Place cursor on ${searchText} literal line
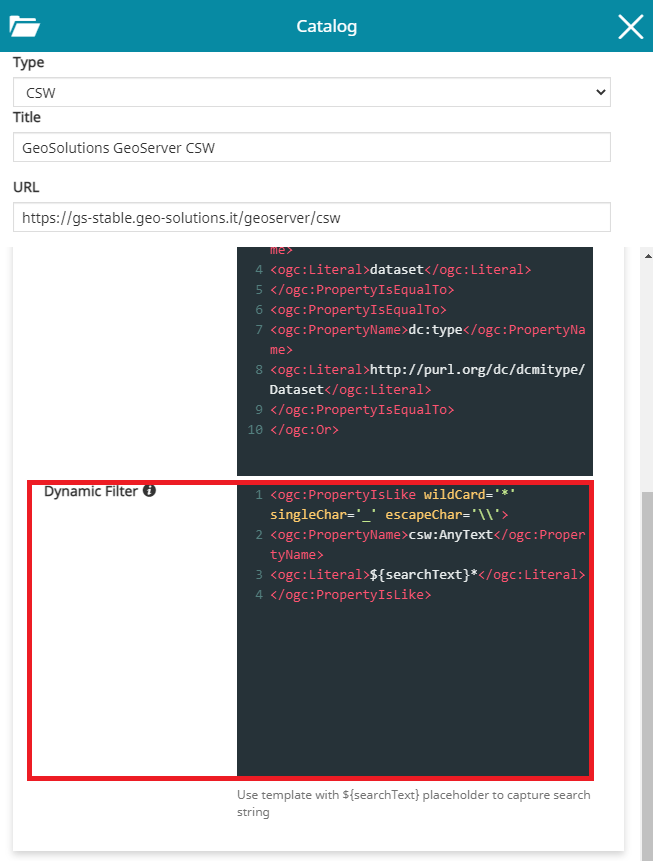 point(427,575)
